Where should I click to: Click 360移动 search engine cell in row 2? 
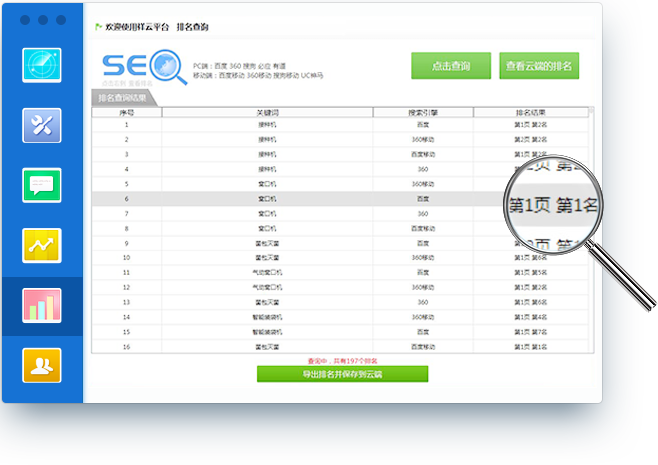[423, 139]
